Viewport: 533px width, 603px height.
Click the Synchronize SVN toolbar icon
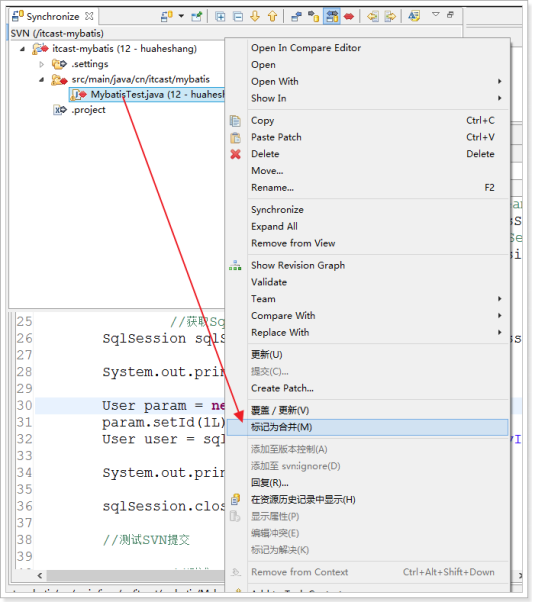tap(167, 17)
